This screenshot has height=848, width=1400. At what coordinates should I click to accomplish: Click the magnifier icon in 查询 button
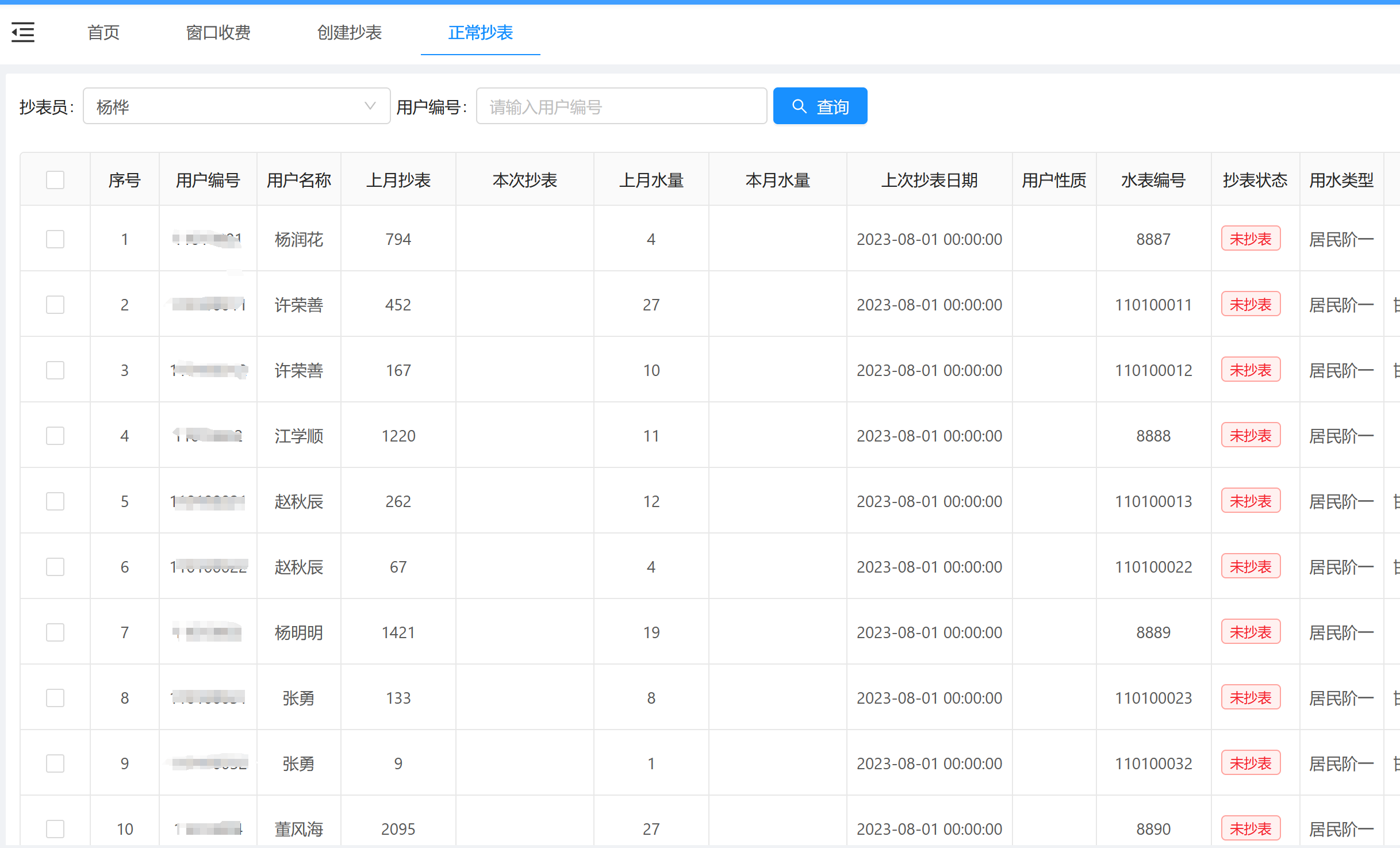[x=799, y=106]
